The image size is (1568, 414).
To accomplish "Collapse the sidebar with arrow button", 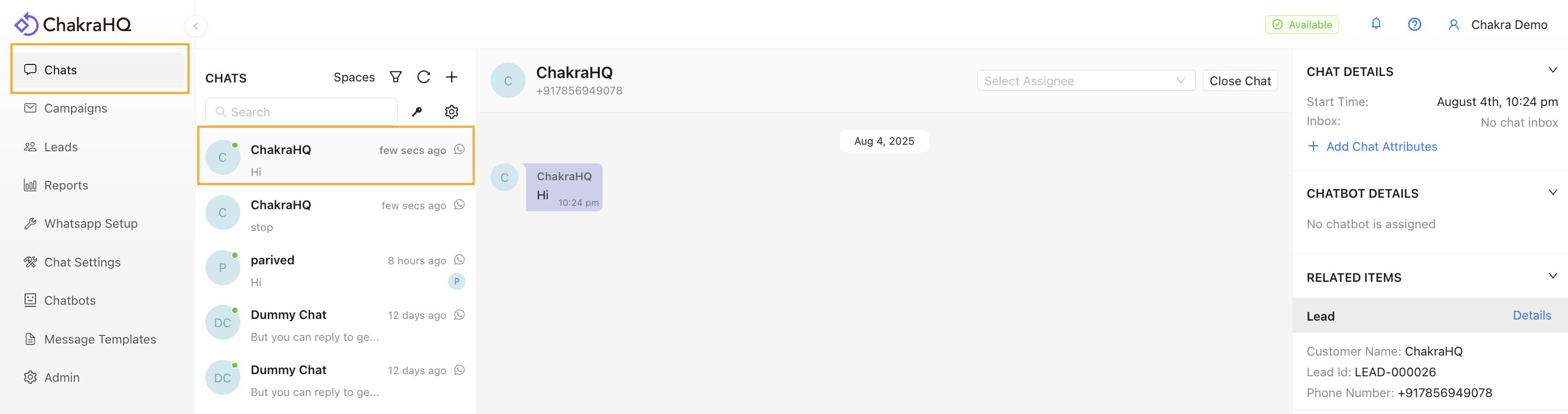I will point(196,26).
